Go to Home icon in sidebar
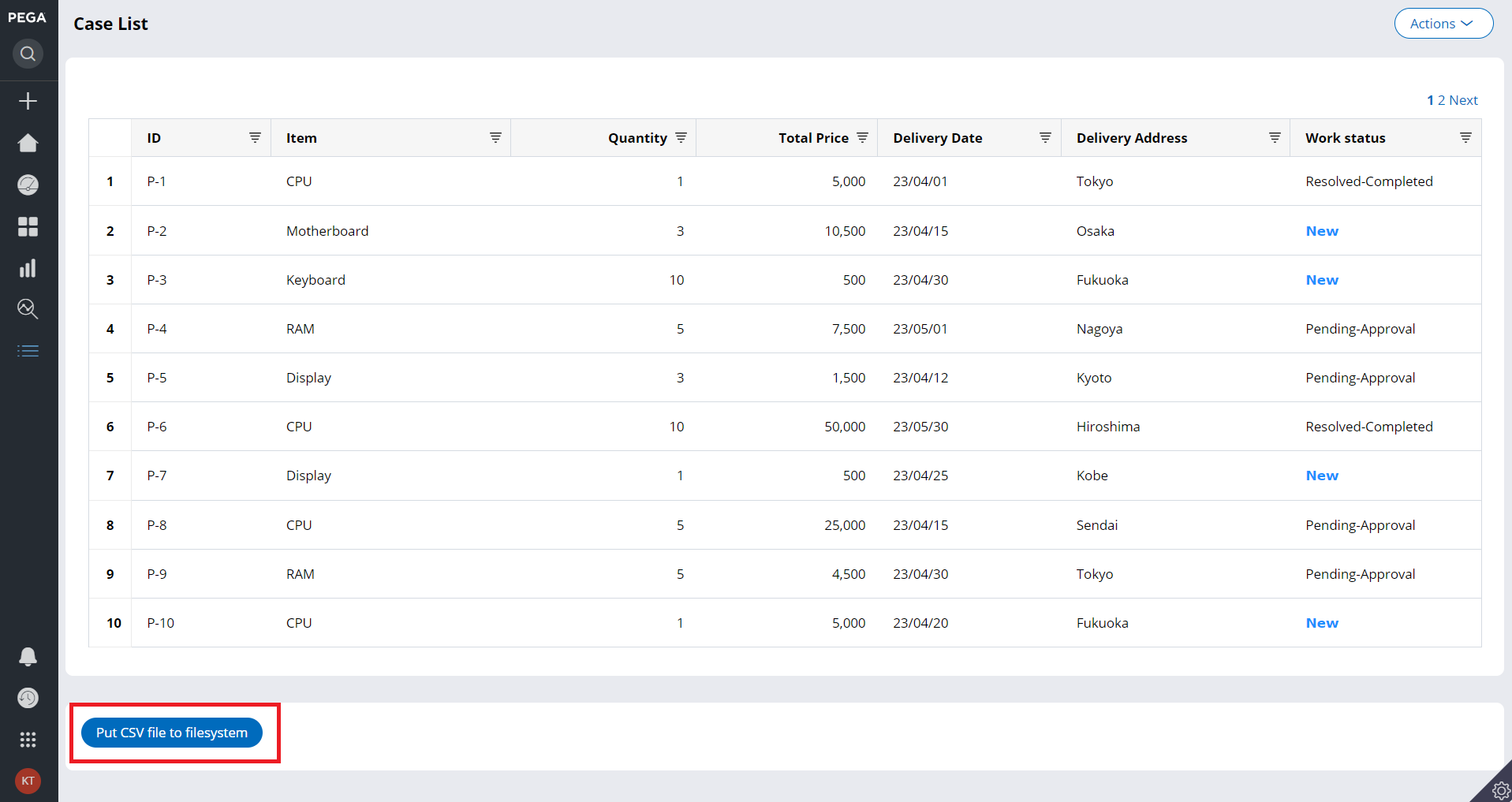1512x802 pixels. (x=28, y=143)
